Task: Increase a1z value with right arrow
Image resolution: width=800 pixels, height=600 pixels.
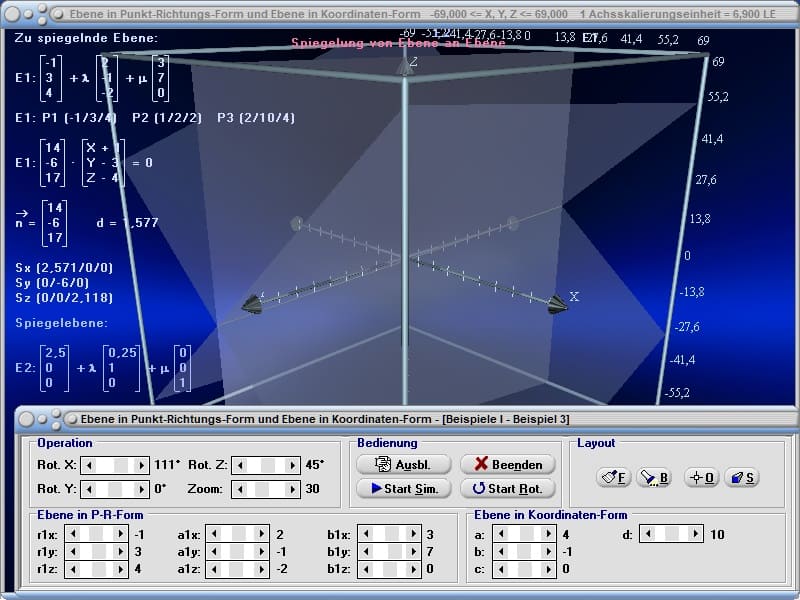Action: point(262,569)
